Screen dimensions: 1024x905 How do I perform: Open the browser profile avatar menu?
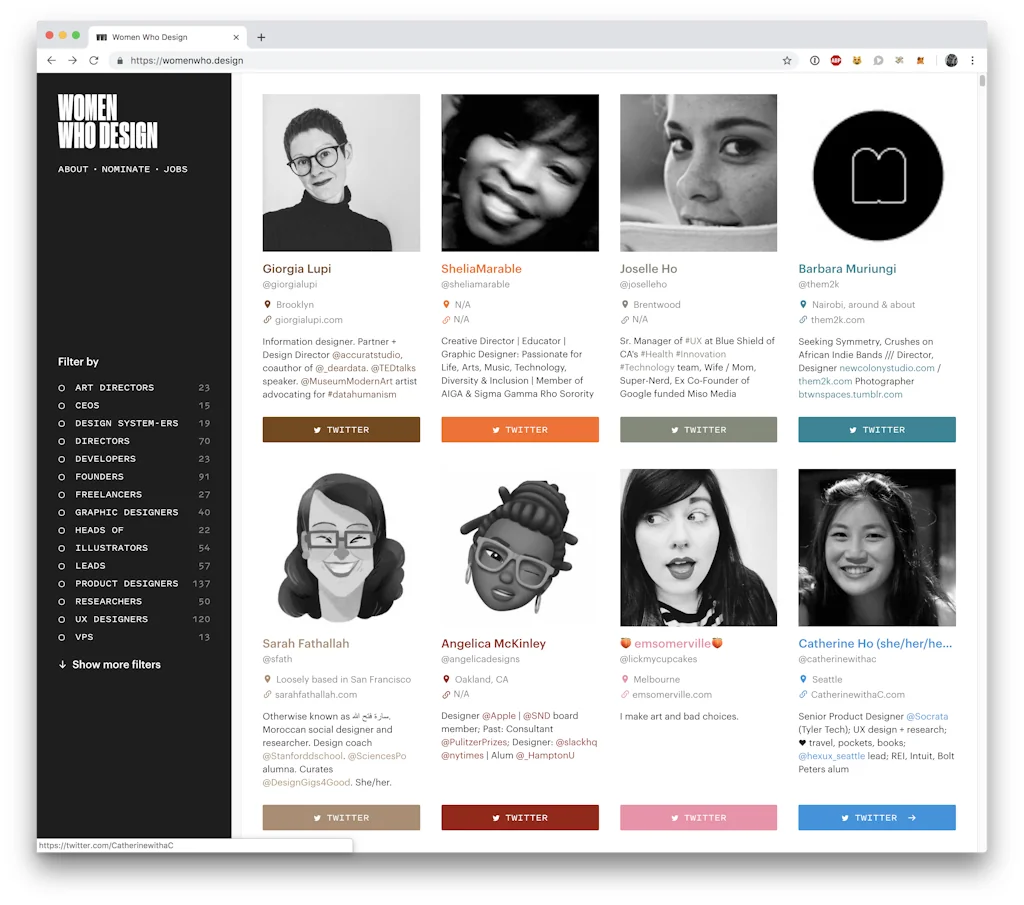tap(951, 60)
